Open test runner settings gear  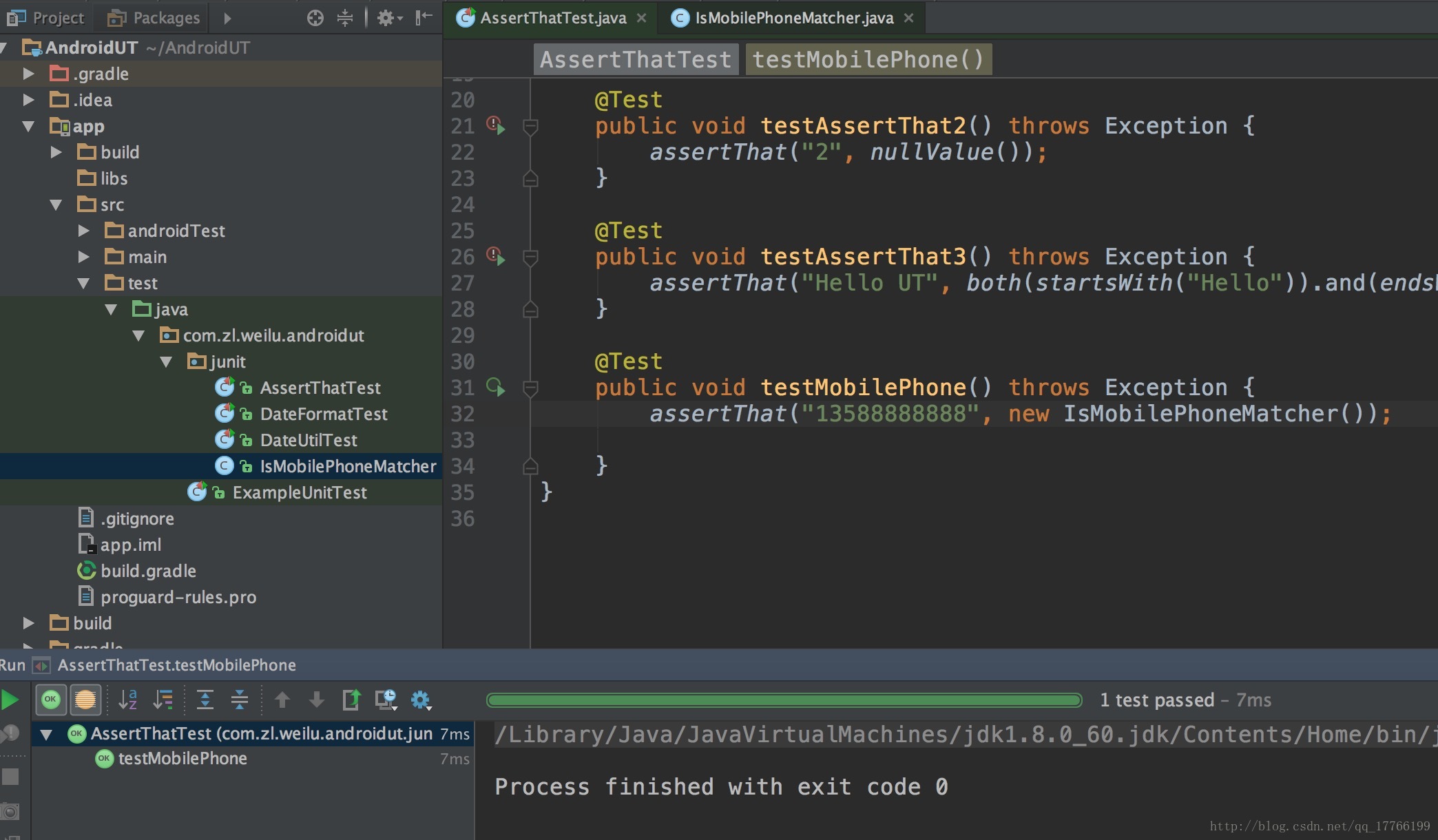pyautogui.click(x=421, y=700)
